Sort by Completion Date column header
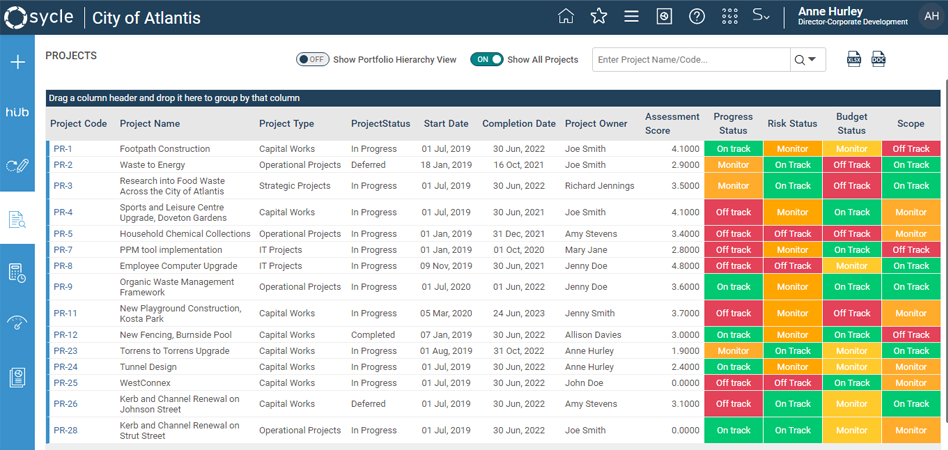Image resolution: width=948 pixels, height=450 pixels. point(519,123)
